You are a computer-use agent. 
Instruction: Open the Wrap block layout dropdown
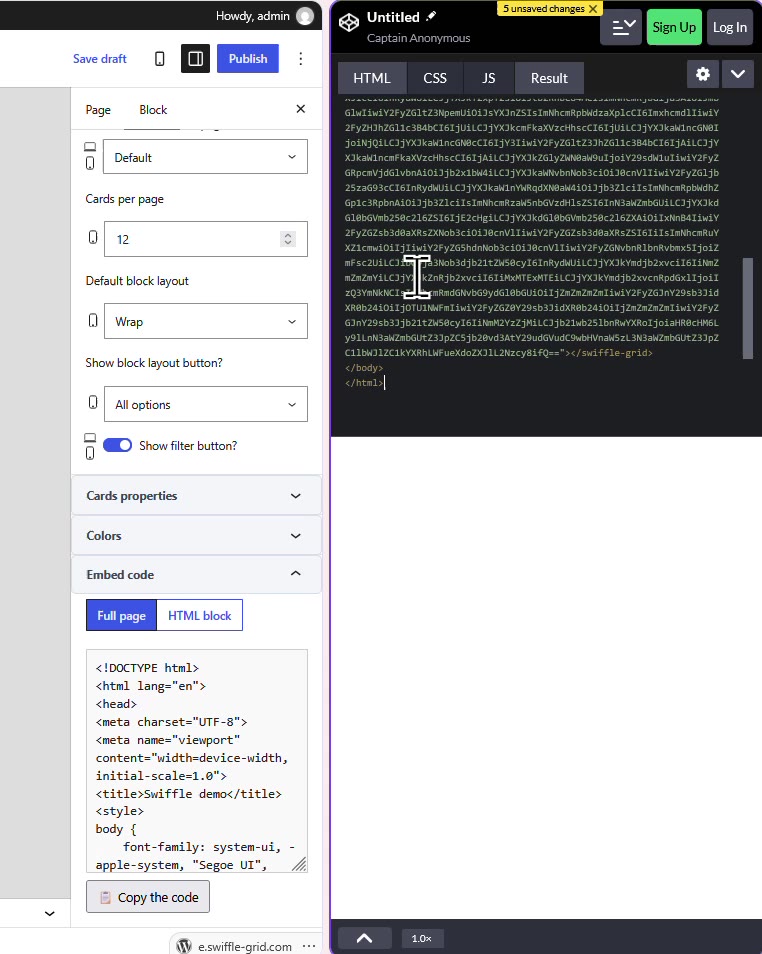206,321
